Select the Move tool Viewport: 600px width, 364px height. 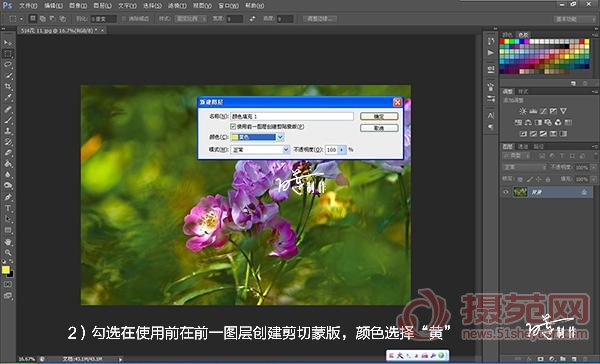click(x=8, y=42)
